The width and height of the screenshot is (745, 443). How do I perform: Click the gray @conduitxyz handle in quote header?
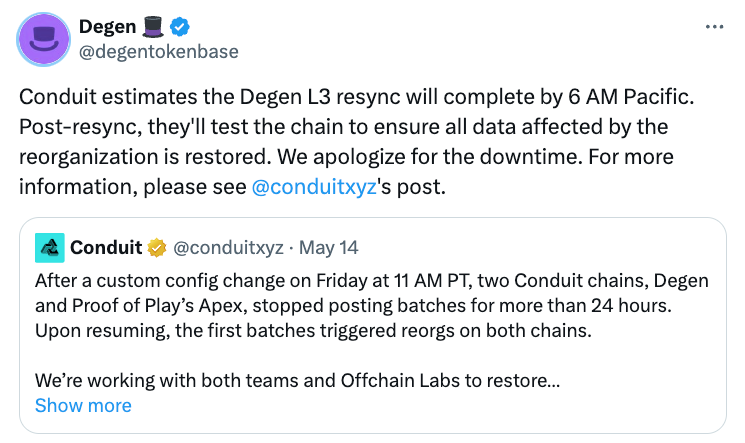tap(228, 248)
